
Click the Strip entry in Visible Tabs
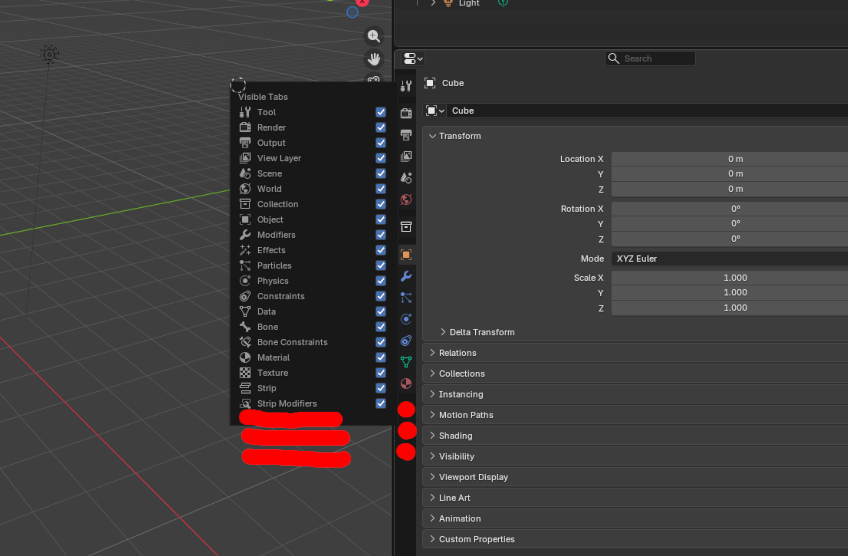[x=267, y=388]
